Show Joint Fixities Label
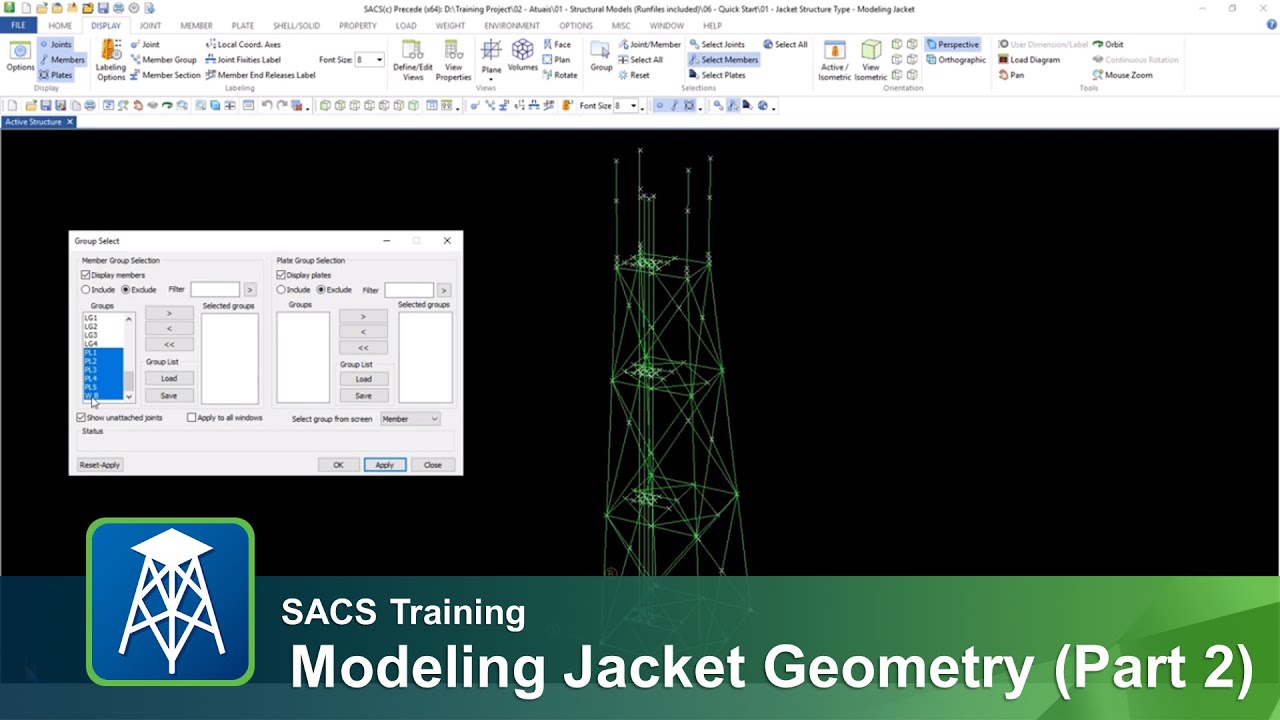 click(243, 60)
